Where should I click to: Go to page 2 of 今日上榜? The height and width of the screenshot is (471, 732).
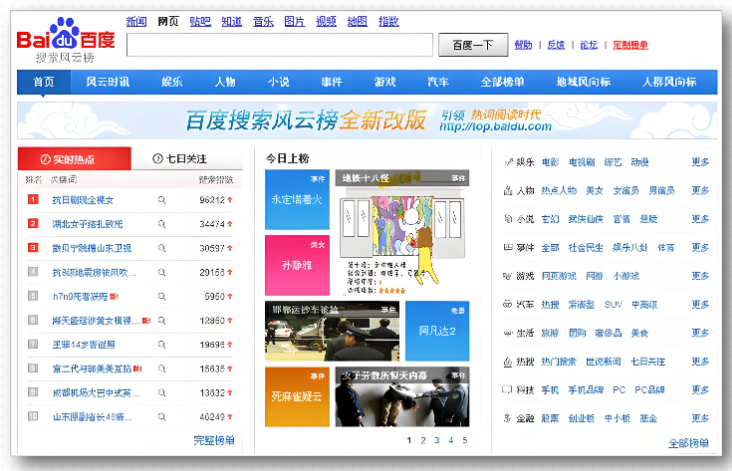click(423, 440)
